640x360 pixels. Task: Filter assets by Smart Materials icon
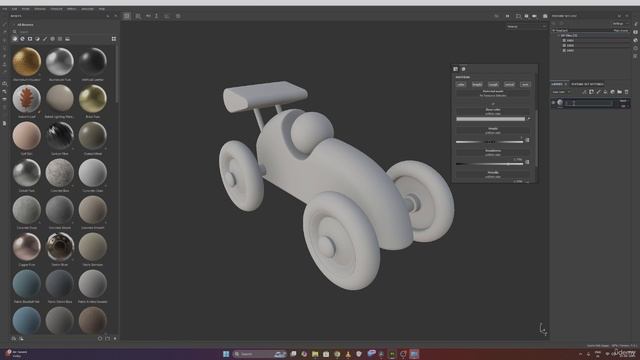[x=22, y=39]
